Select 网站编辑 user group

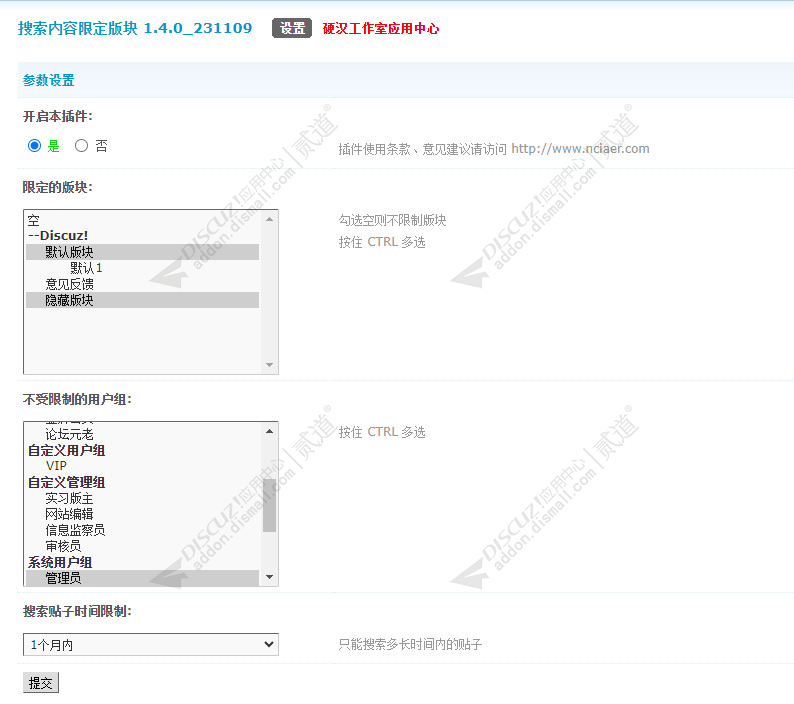coord(142,514)
